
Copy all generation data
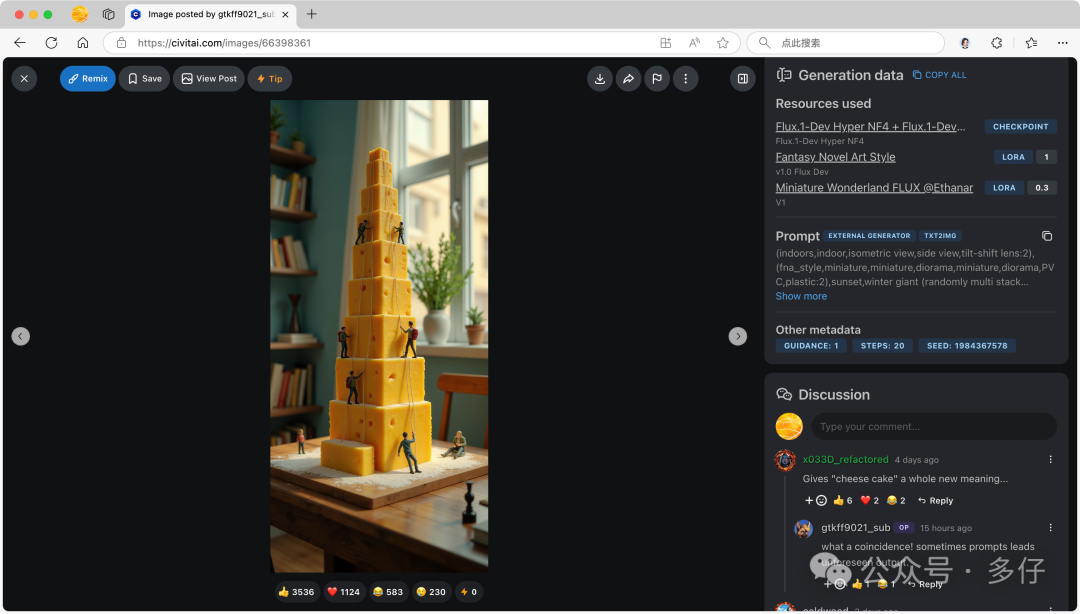(x=939, y=75)
